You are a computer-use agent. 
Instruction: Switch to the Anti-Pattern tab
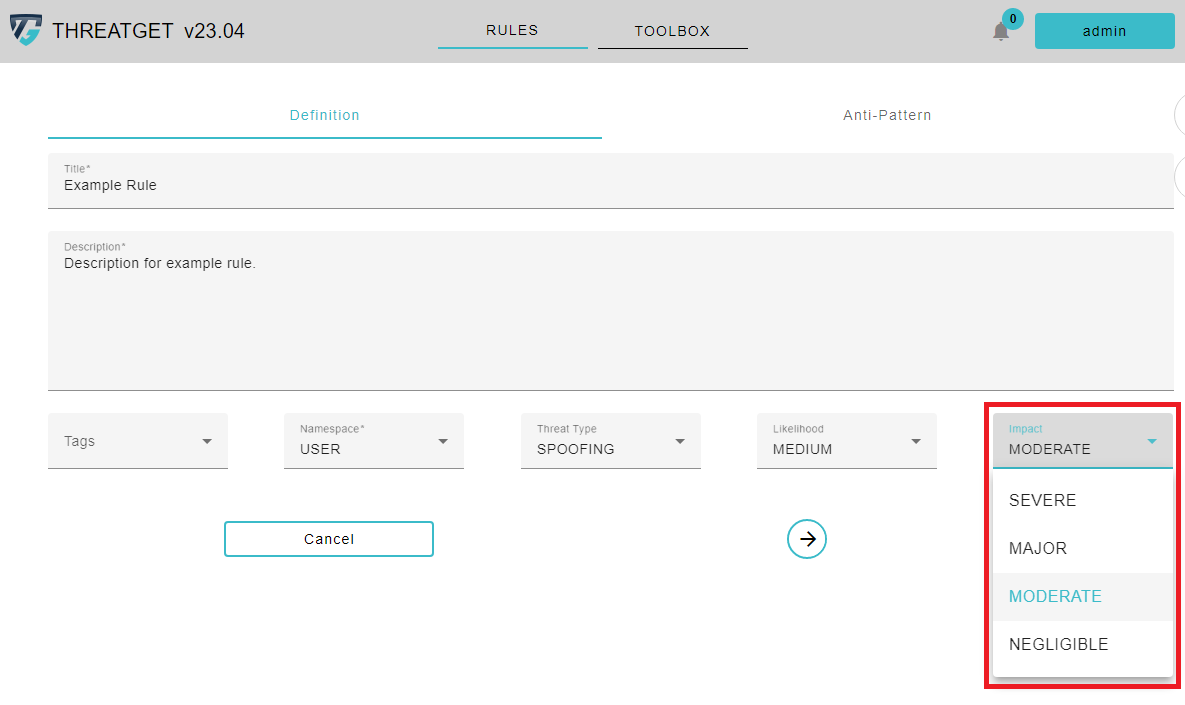coord(887,115)
